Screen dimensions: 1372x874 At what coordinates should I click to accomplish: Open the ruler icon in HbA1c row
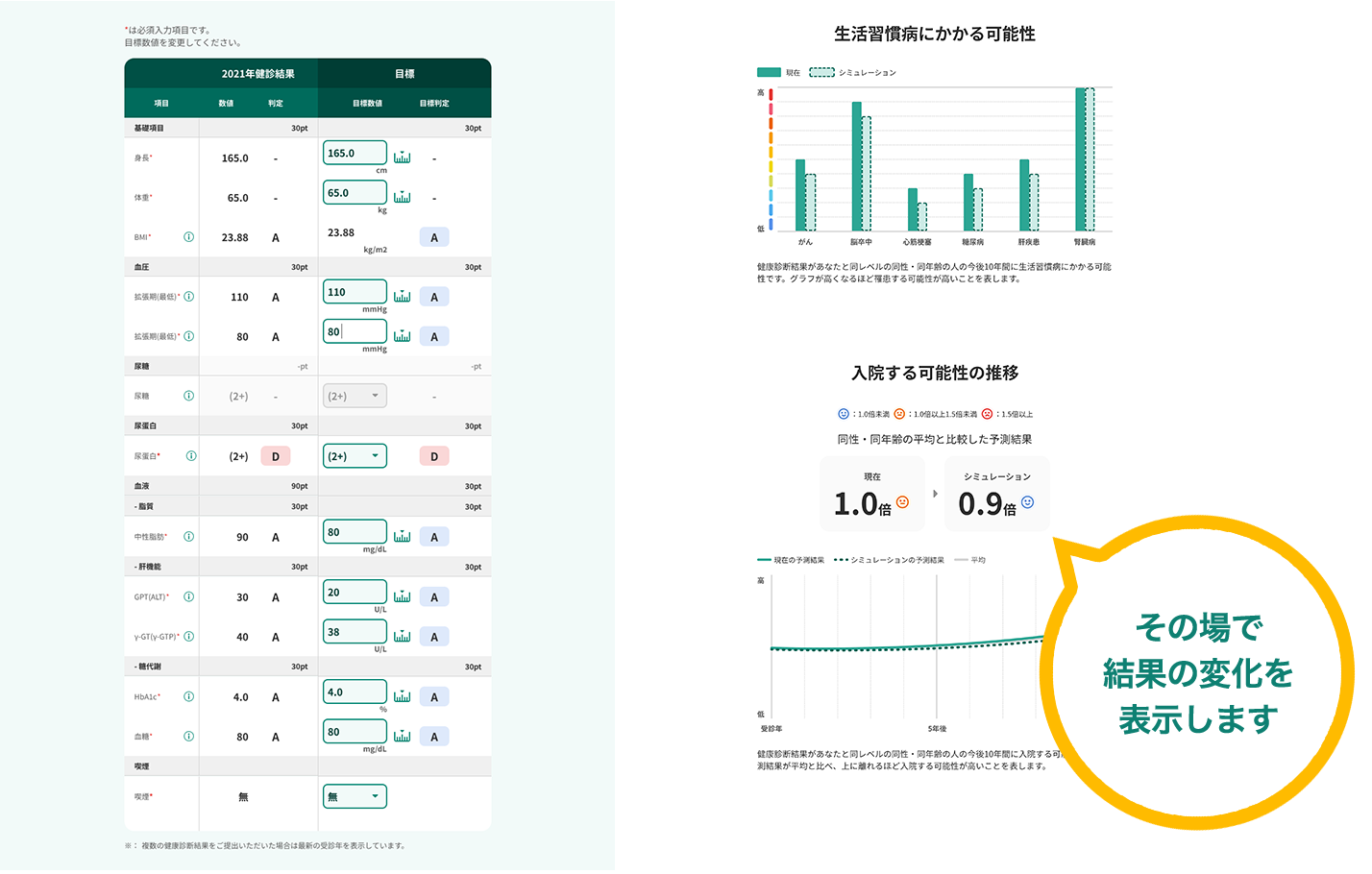click(x=403, y=696)
